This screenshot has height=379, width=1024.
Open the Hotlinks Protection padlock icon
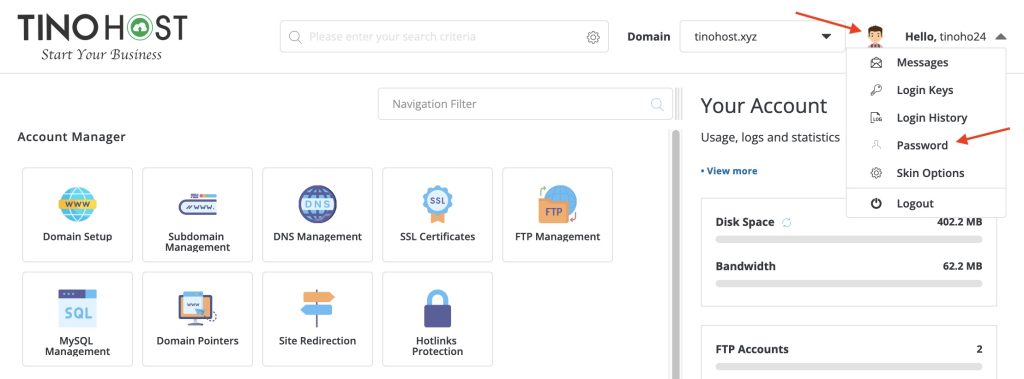coord(438,308)
